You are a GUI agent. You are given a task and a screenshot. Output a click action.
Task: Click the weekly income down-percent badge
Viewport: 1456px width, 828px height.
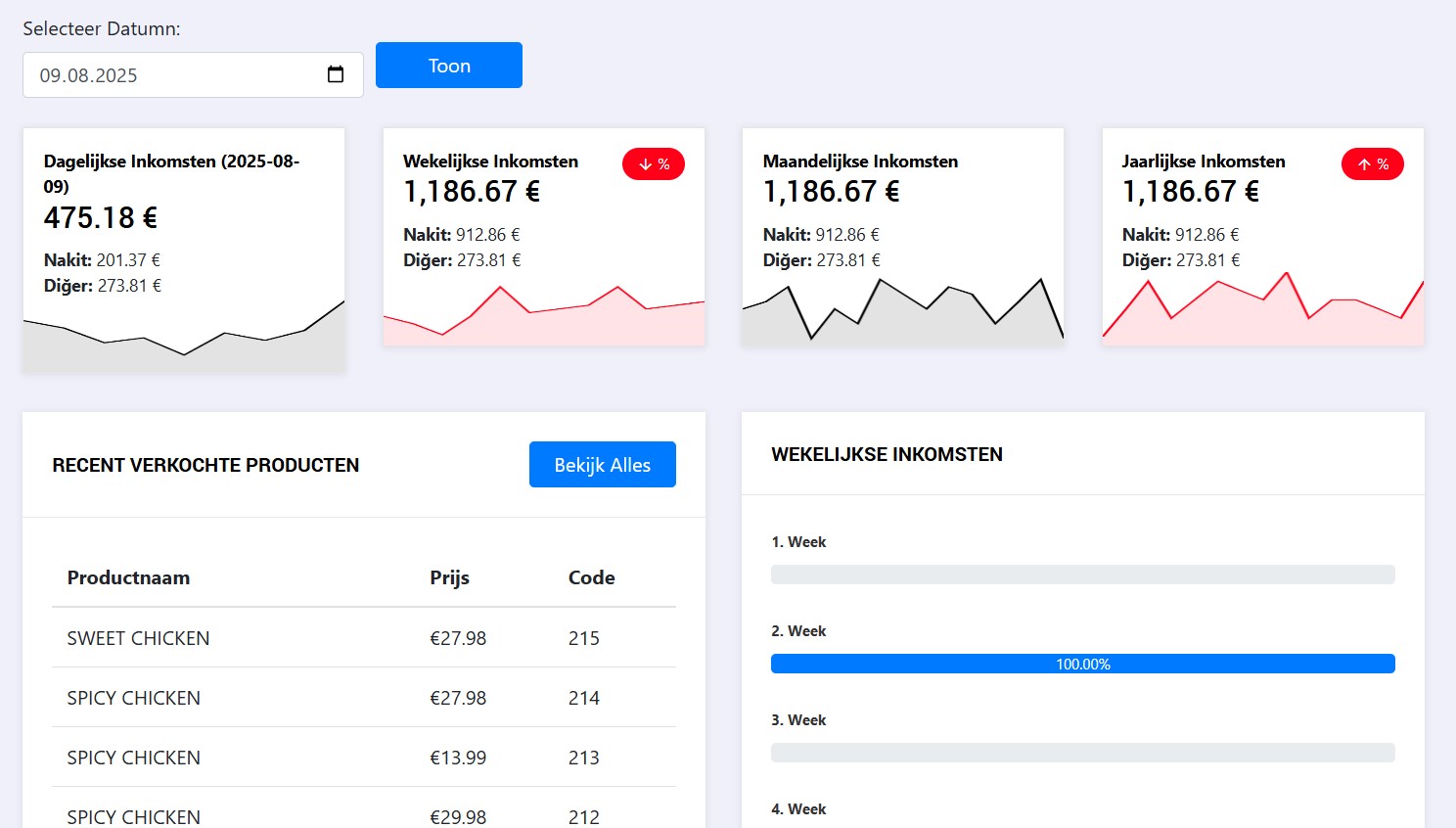653,164
